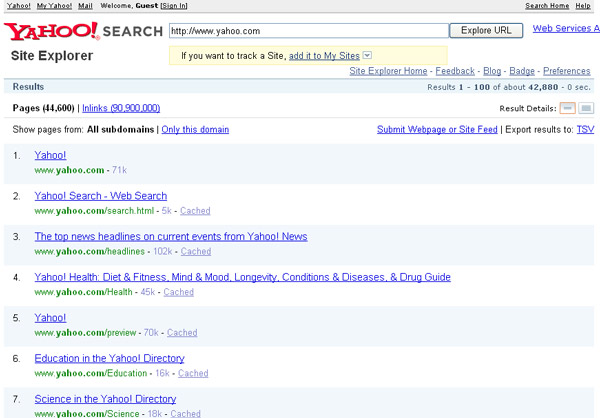Screen dimensions: 600x418
Task: Click the Explore URL button
Action: (486, 31)
